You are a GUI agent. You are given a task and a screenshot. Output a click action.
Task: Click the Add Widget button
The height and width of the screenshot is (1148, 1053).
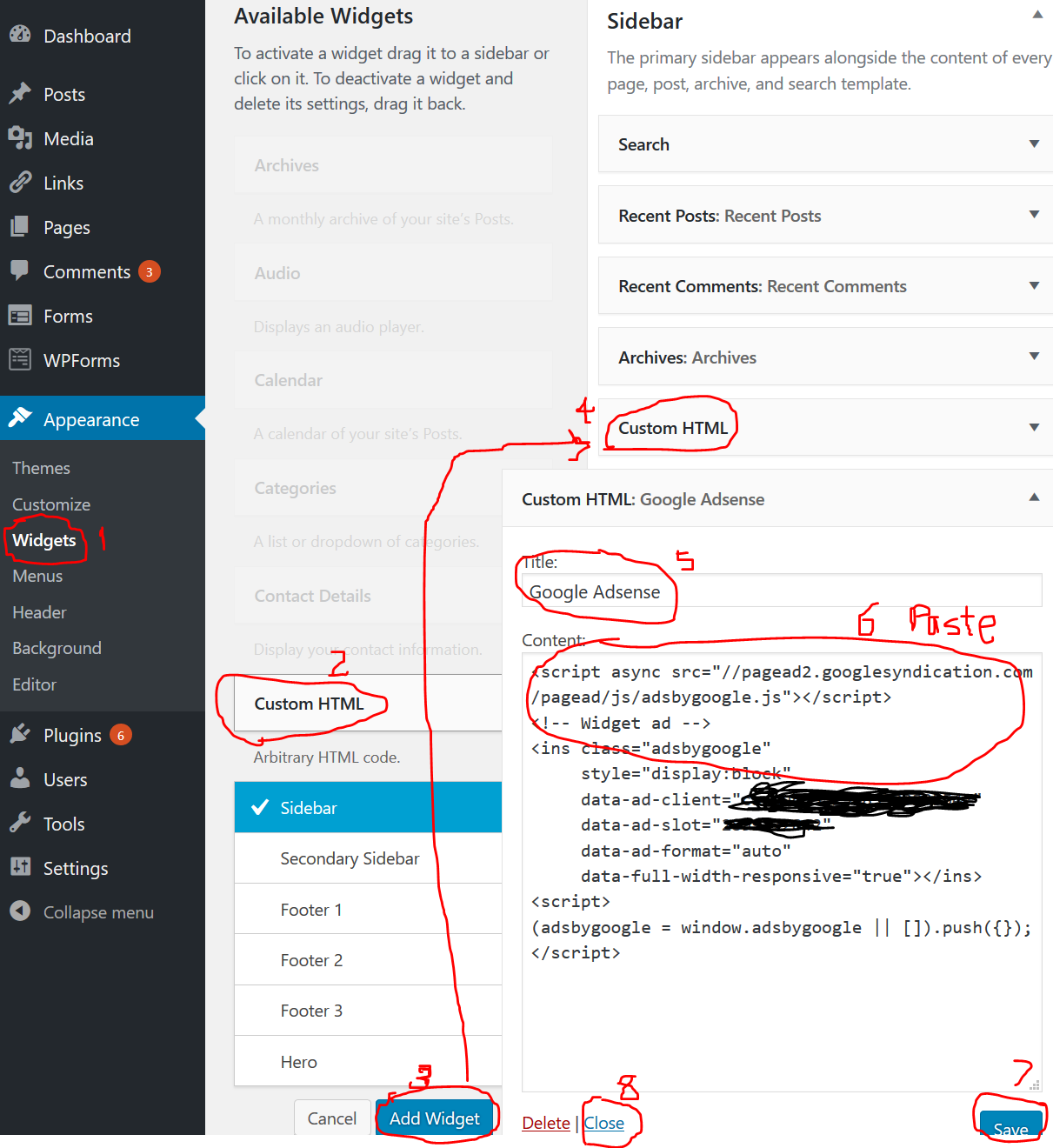coord(435,1118)
